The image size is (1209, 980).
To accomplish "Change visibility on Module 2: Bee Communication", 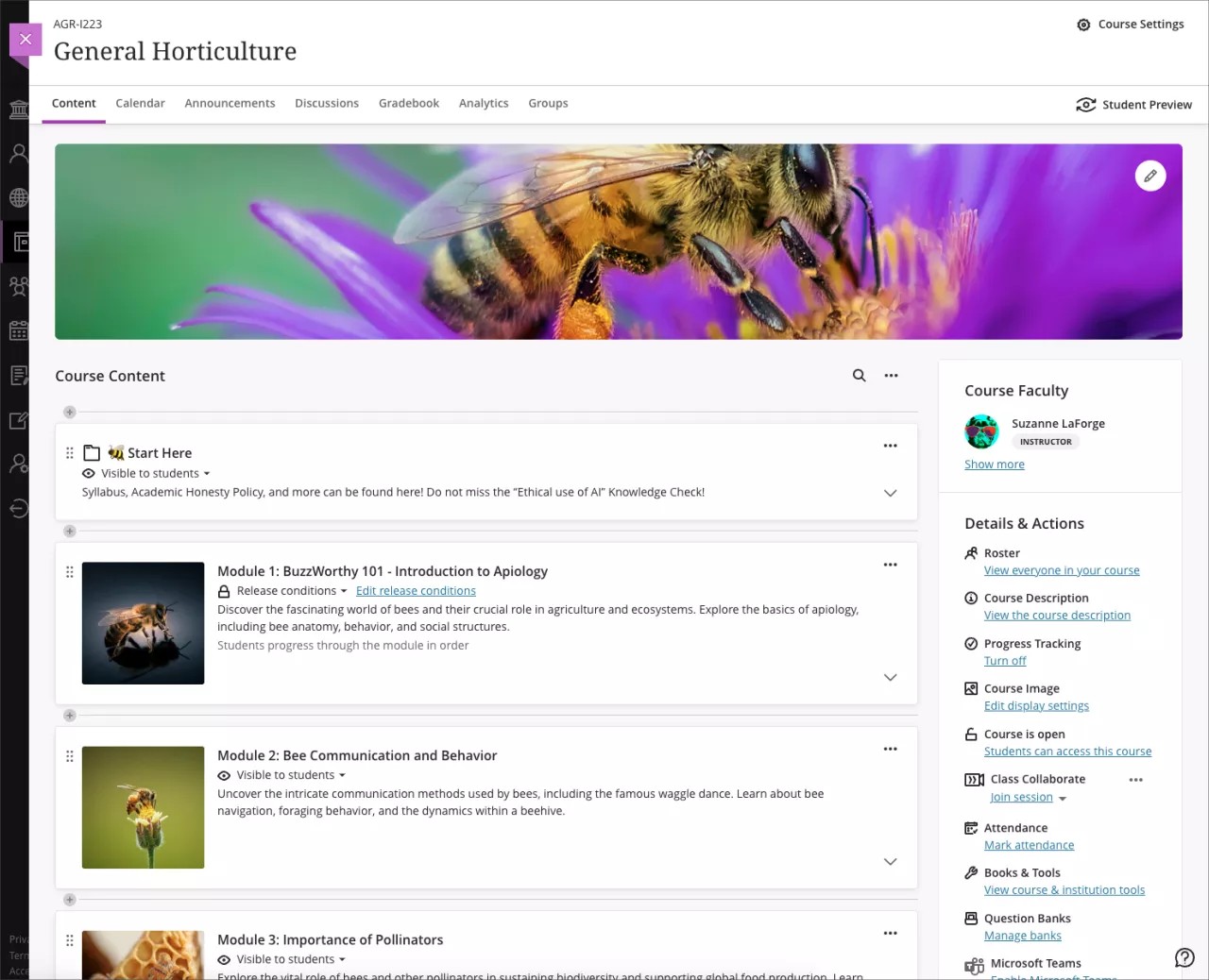I will (x=281, y=774).
